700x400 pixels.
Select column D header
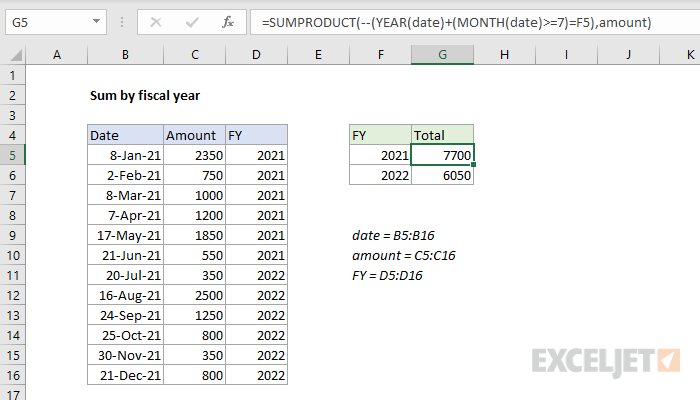click(x=256, y=55)
